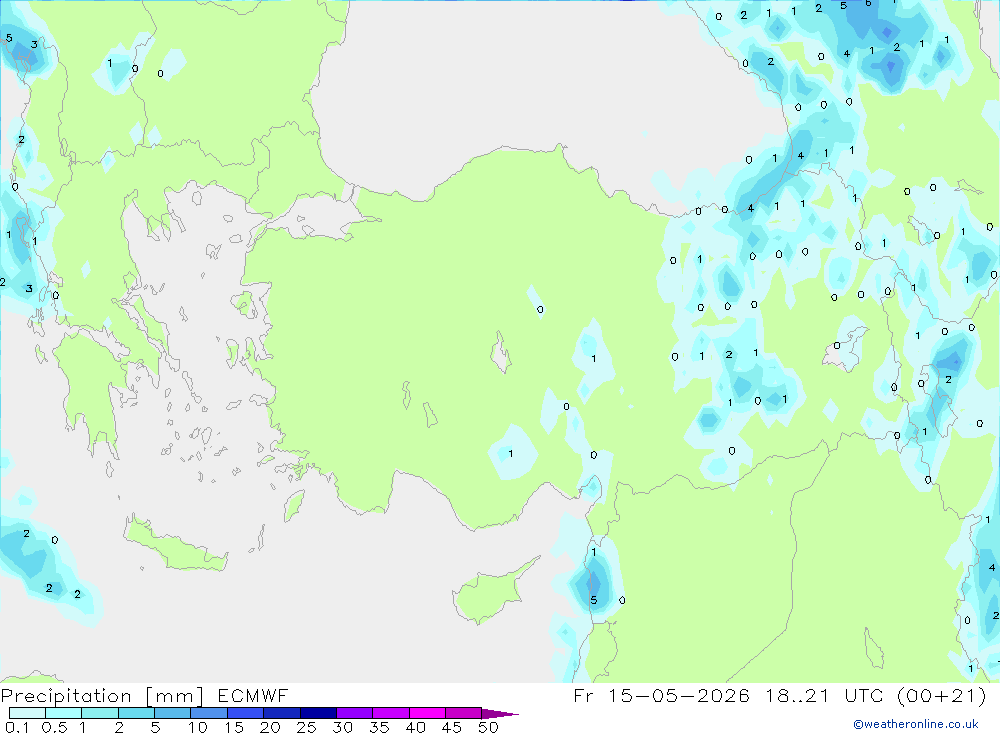Click the 'Precipitation [mm]' title text

(102, 695)
